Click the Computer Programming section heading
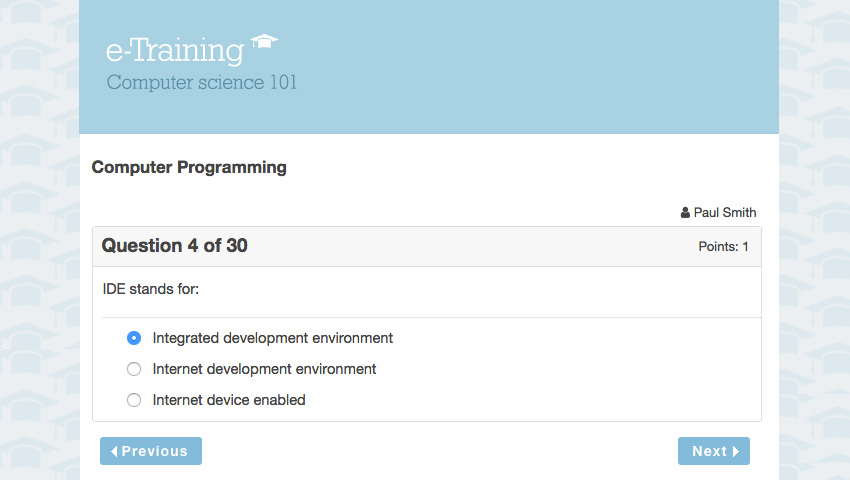The height and width of the screenshot is (480, 850). 189,168
